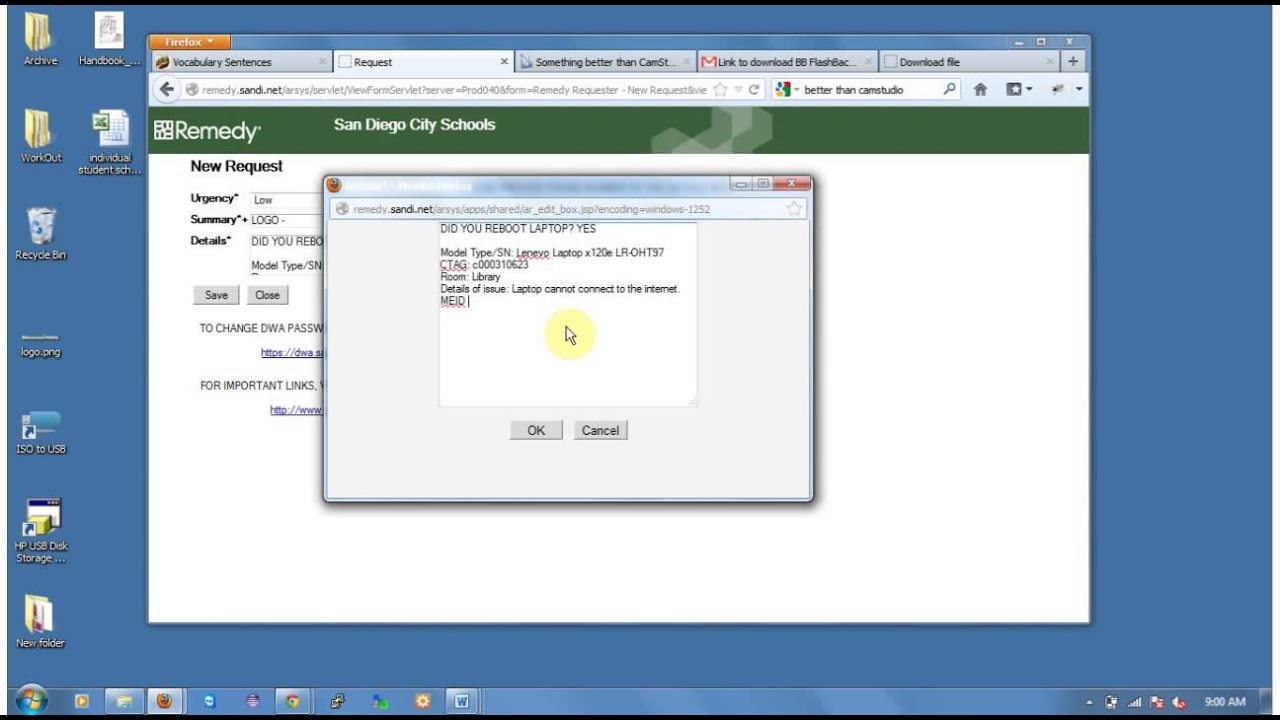Image resolution: width=1280 pixels, height=720 pixels.
Task: Switch to Microsoft Word in taskbar
Action: [462, 702]
